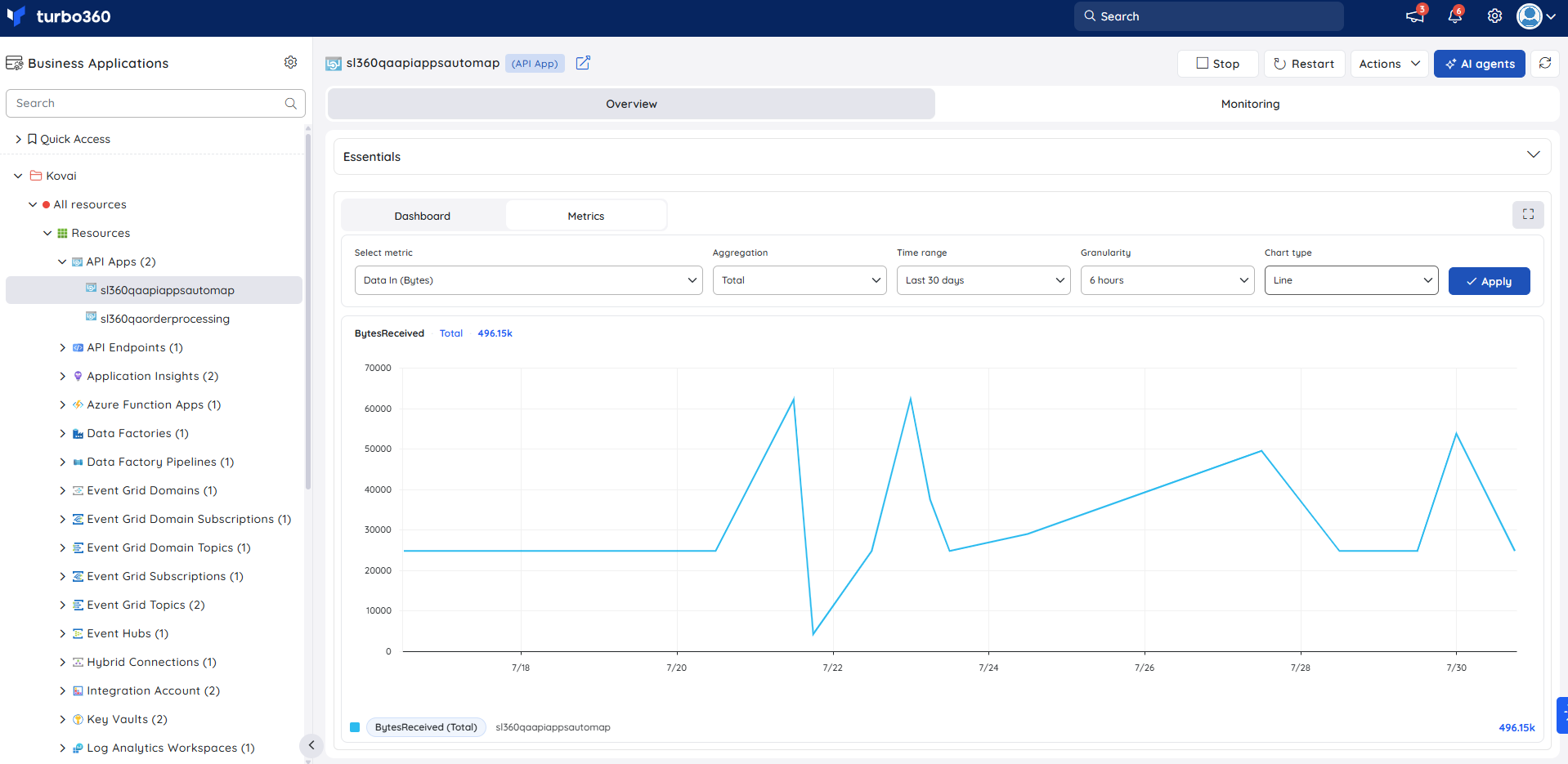Click the API app icon beside the title
Image resolution: width=1568 pixels, height=764 pixels.
333,64
